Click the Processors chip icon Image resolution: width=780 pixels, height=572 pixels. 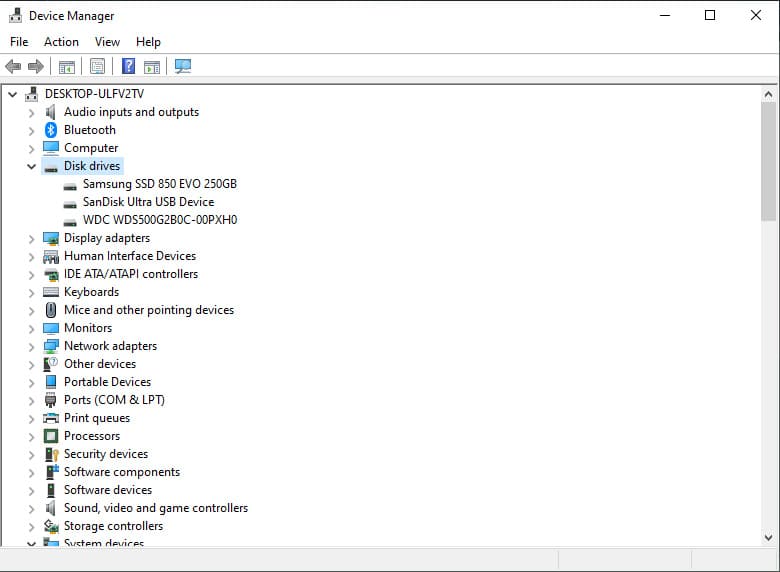(x=51, y=436)
